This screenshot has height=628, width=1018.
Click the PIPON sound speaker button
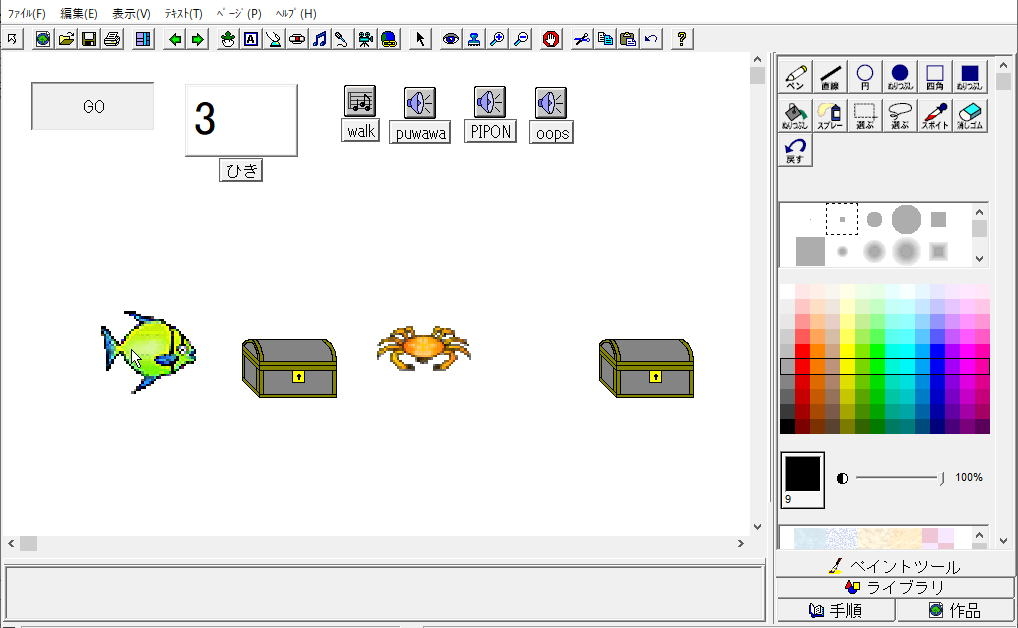click(x=490, y=102)
